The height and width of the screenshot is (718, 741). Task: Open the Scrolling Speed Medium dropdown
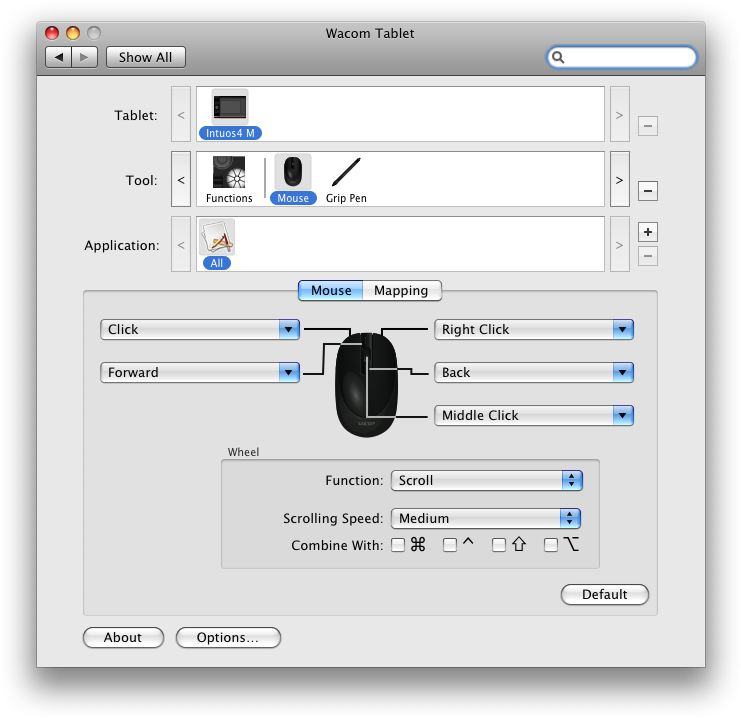486,518
